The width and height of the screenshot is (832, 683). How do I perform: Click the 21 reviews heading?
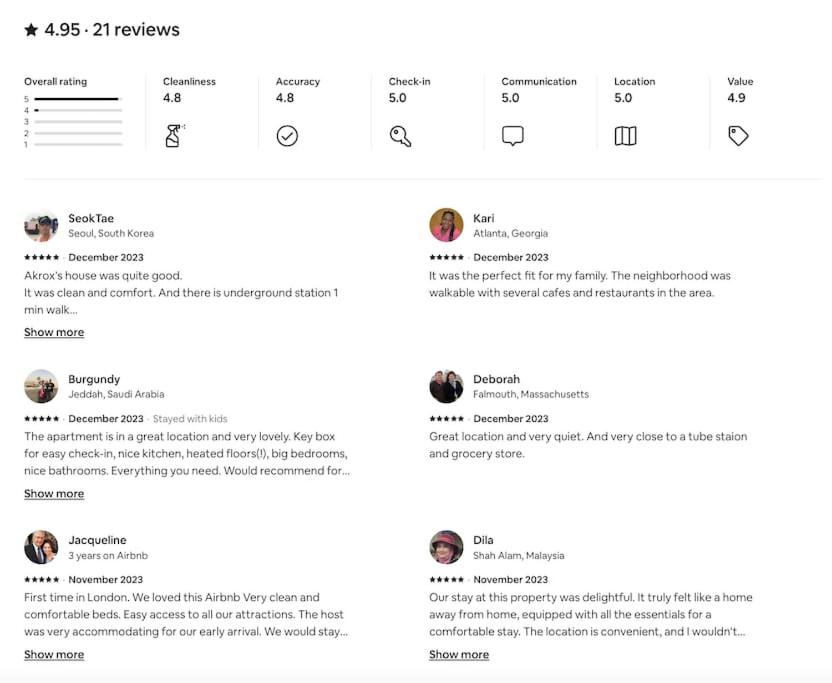[x=136, y=30]
